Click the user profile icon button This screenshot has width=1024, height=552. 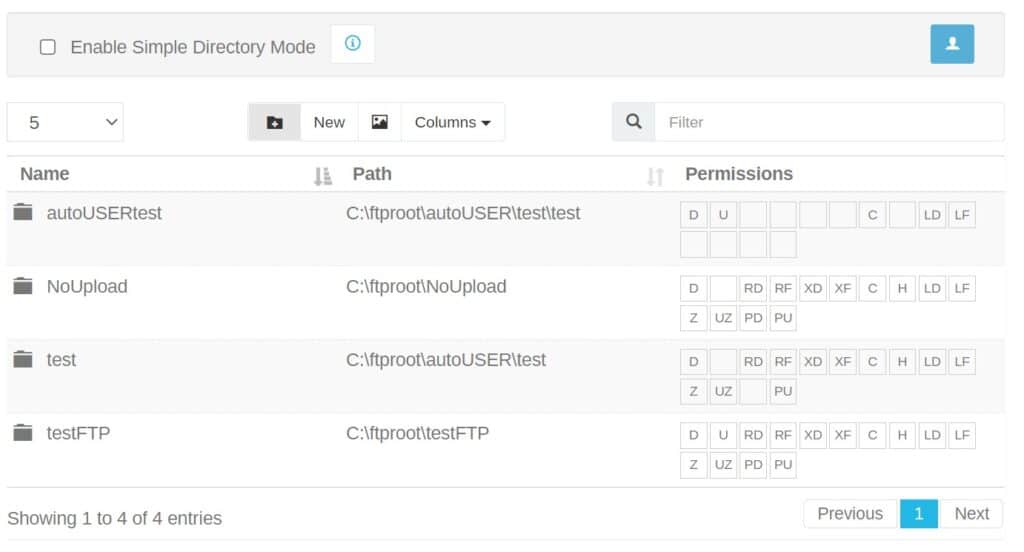(x=952, y=44)
